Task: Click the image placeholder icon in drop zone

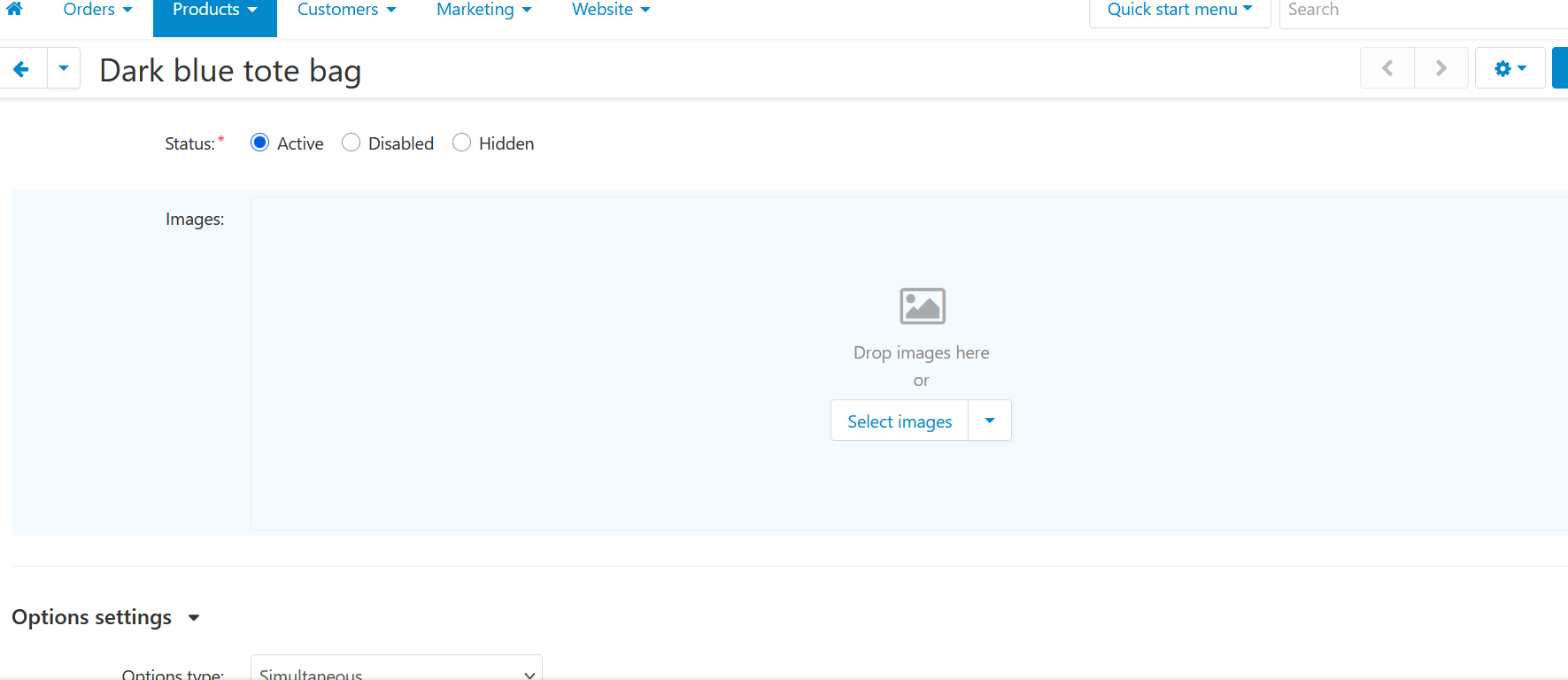Action: (922, 306)
